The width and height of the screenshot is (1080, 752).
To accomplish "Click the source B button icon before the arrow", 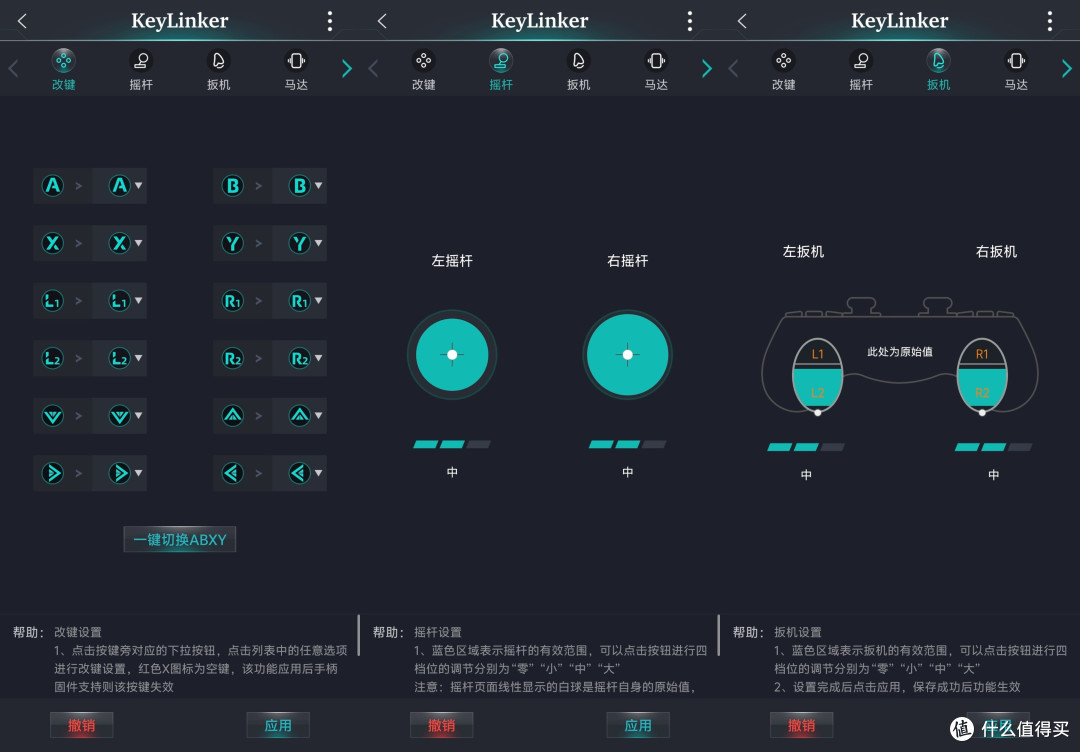I will click(x=233, y=185).
